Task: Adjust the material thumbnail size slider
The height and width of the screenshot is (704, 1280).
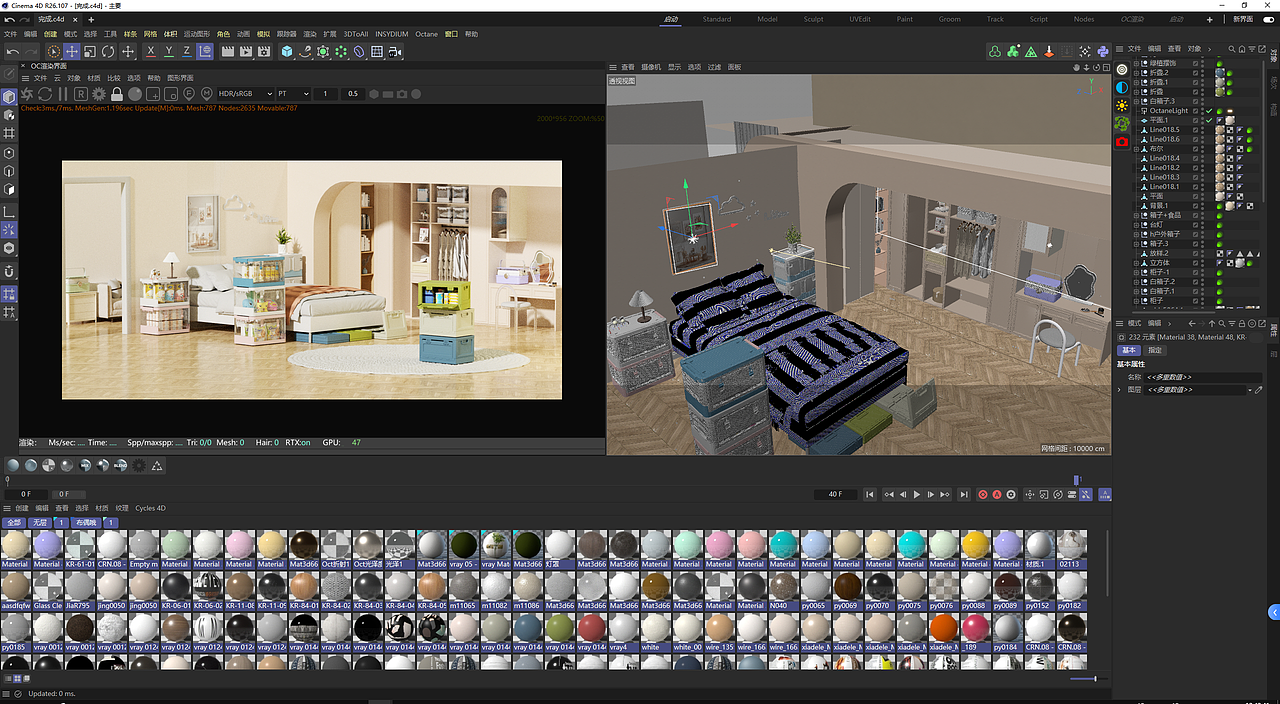Action: click(x=1089, y=679)
